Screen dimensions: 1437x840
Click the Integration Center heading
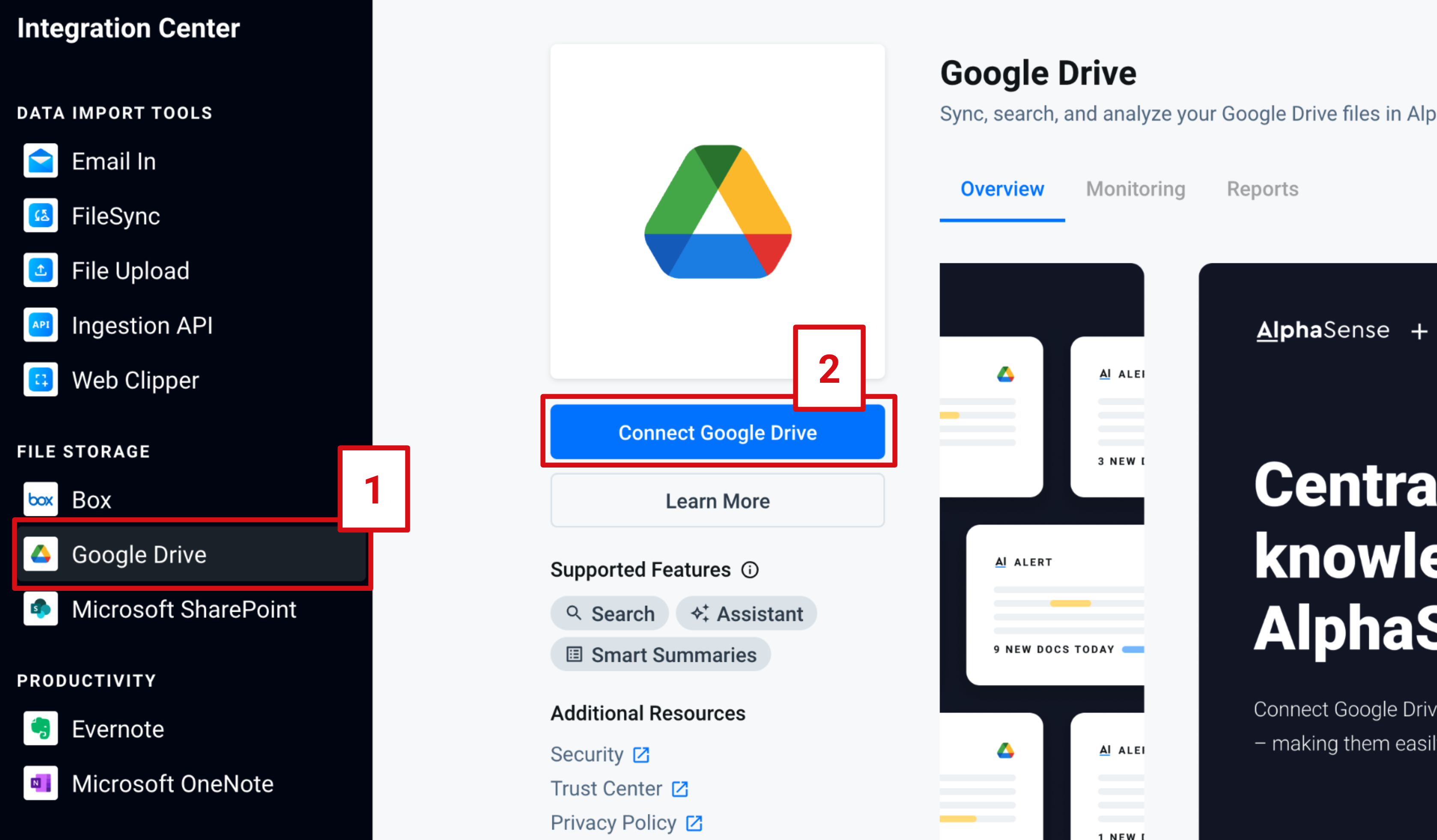coord(128,28)
